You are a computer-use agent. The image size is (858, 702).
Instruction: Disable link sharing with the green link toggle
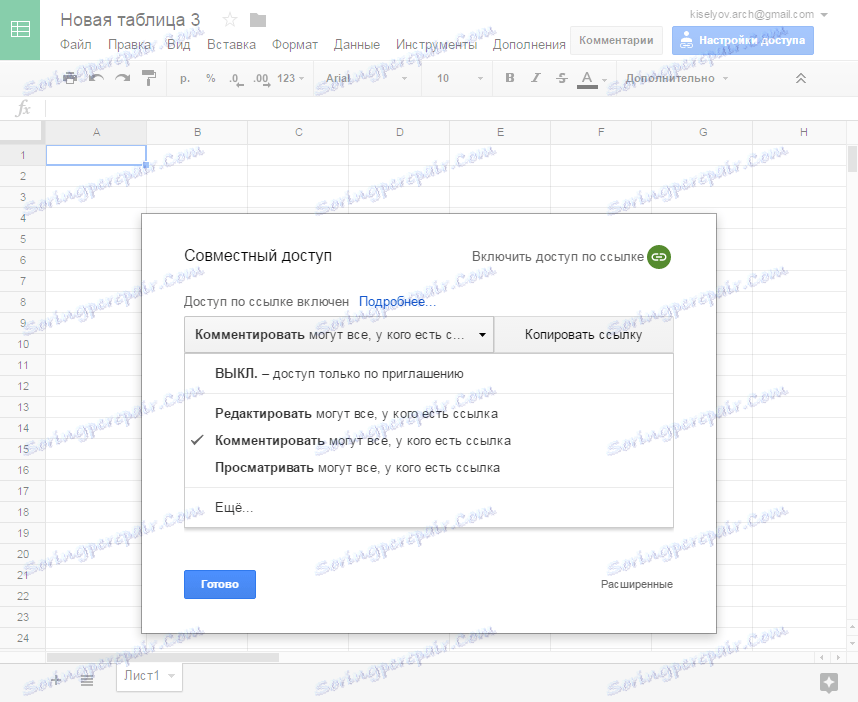click(659, 257)
